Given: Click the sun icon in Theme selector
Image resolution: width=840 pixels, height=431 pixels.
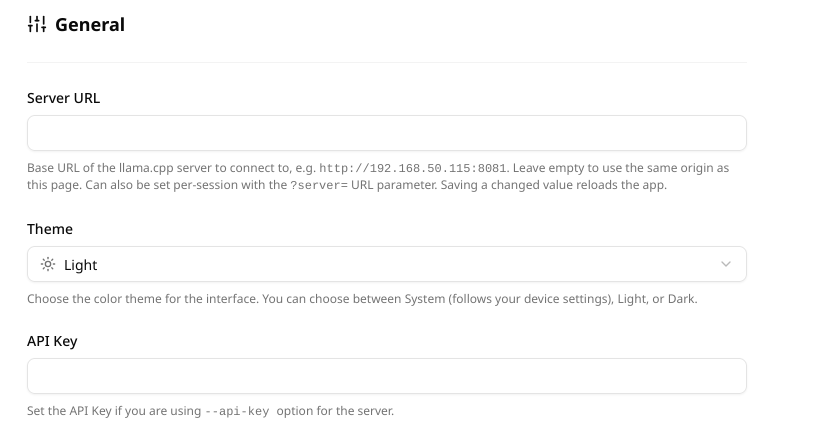Looking at the screenshot, I should [x=48, y=264].
